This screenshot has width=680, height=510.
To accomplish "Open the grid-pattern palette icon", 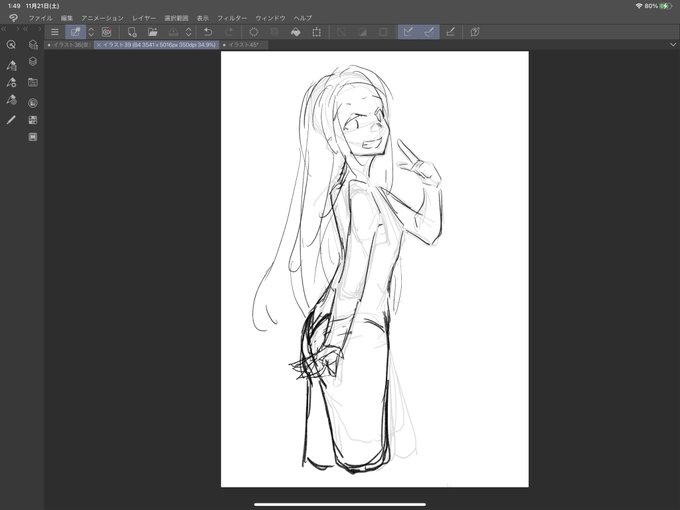I will point(33,120).
